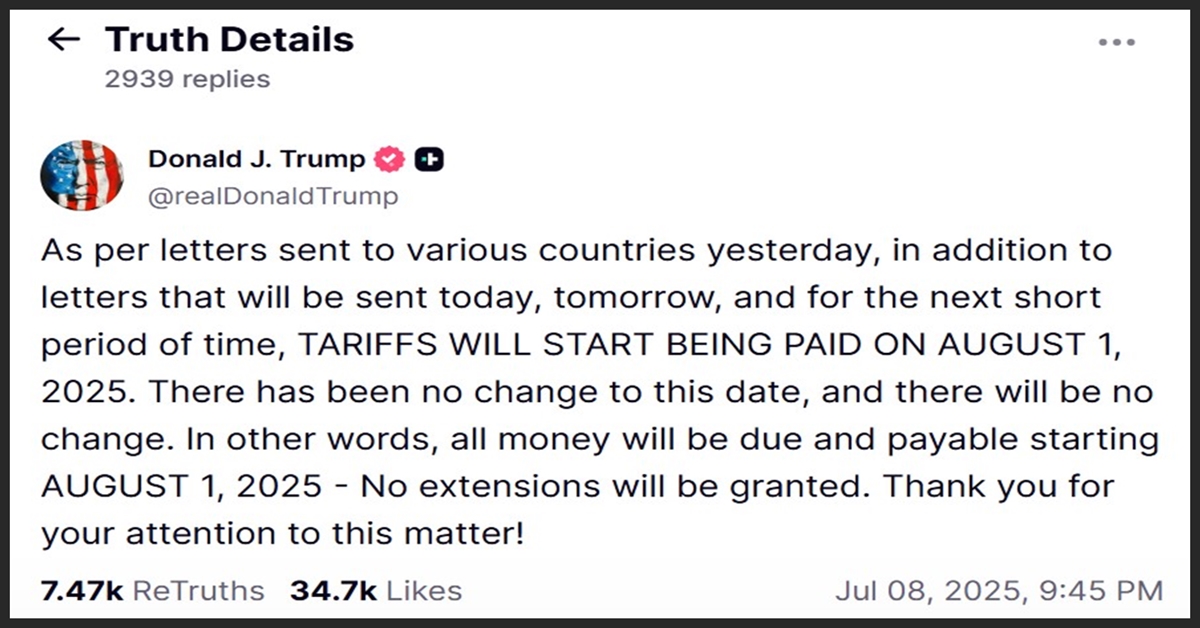Click the red verified checkmark badge
Image resolution: width=1200 pixels, height=628 pixels.
[x=389, y=159]
